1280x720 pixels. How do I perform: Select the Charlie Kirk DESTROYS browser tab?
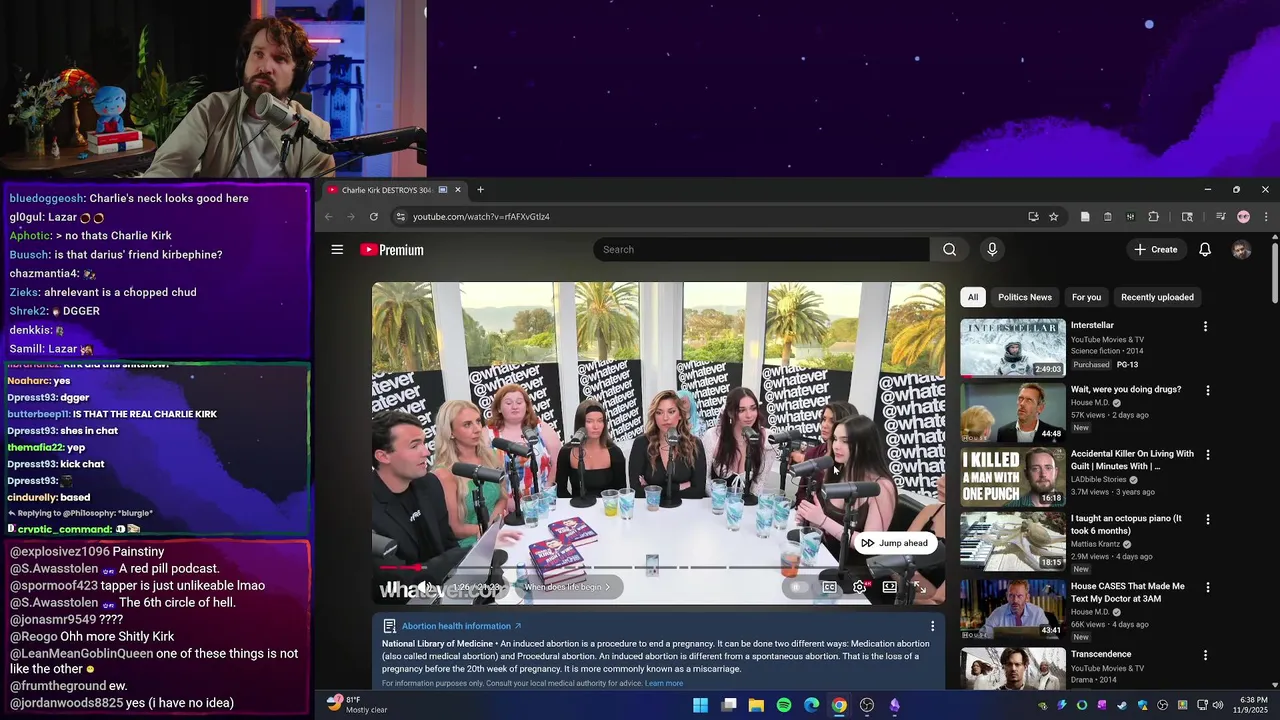(x=395, y=190)
